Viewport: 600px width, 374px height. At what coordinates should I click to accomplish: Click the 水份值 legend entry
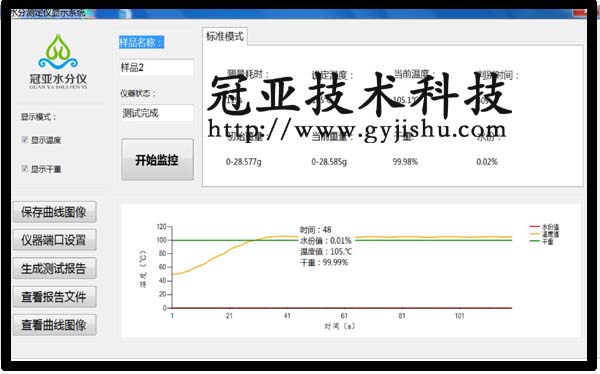coord(544,227)
